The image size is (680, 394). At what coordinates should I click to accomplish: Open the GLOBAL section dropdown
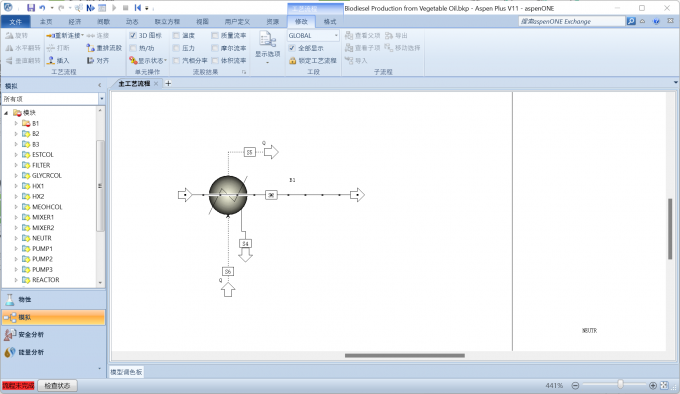[x=336, y=36]
